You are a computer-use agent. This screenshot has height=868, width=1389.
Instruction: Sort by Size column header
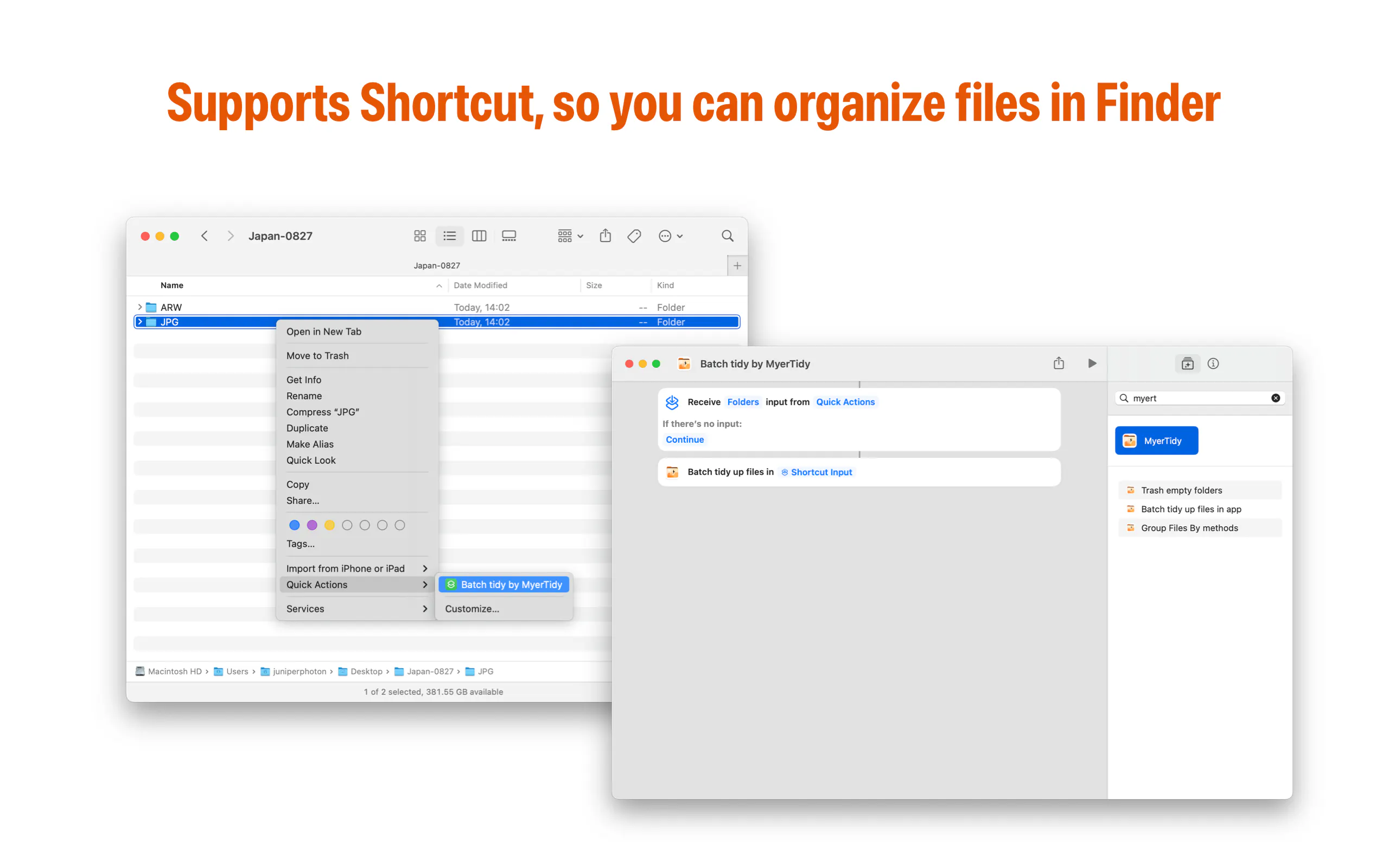(594, 285)
